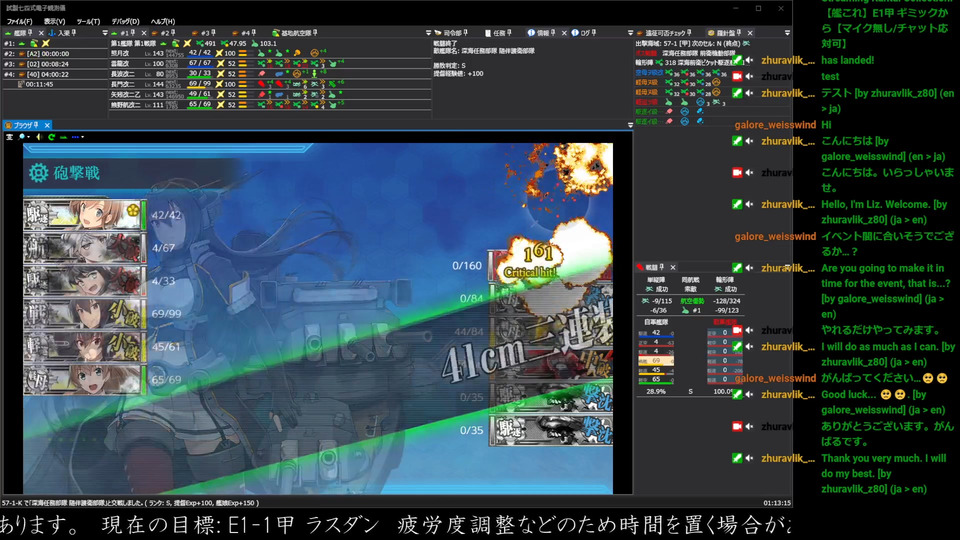Image resolution: width=960 pixels, height=540 pixels.
Task: Click the 103.1 fleet stat icon
Action: (256, 43)
